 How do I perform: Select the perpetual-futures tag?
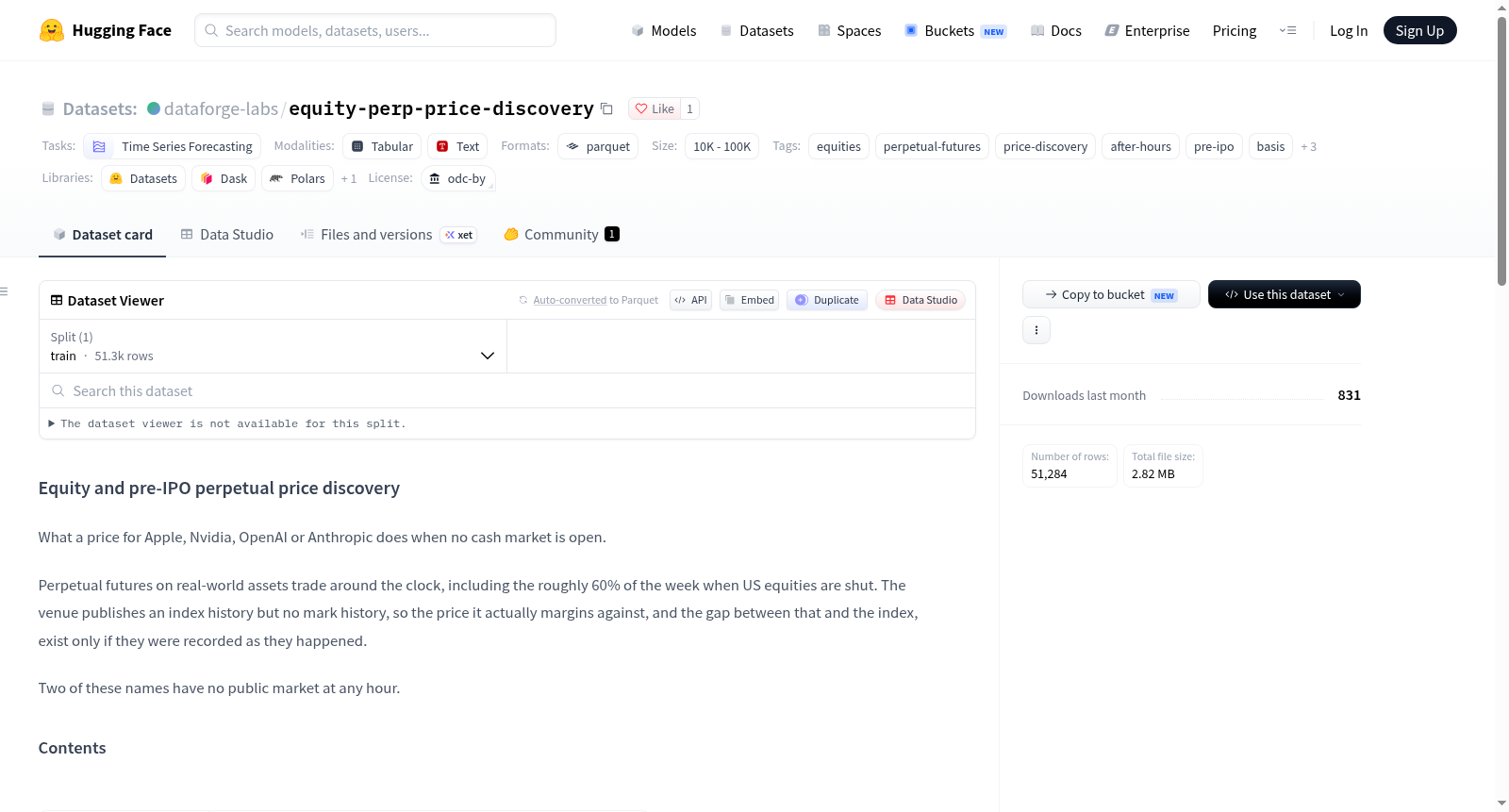[932, 146]
